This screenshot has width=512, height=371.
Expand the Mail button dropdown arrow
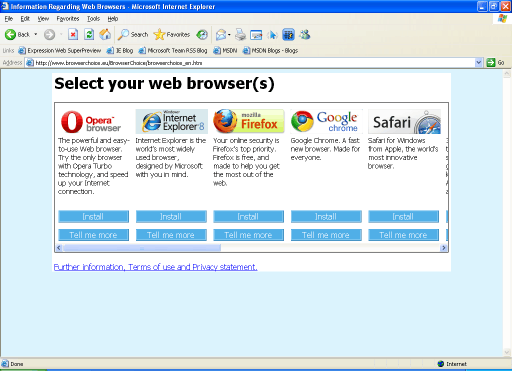(229, 34)
